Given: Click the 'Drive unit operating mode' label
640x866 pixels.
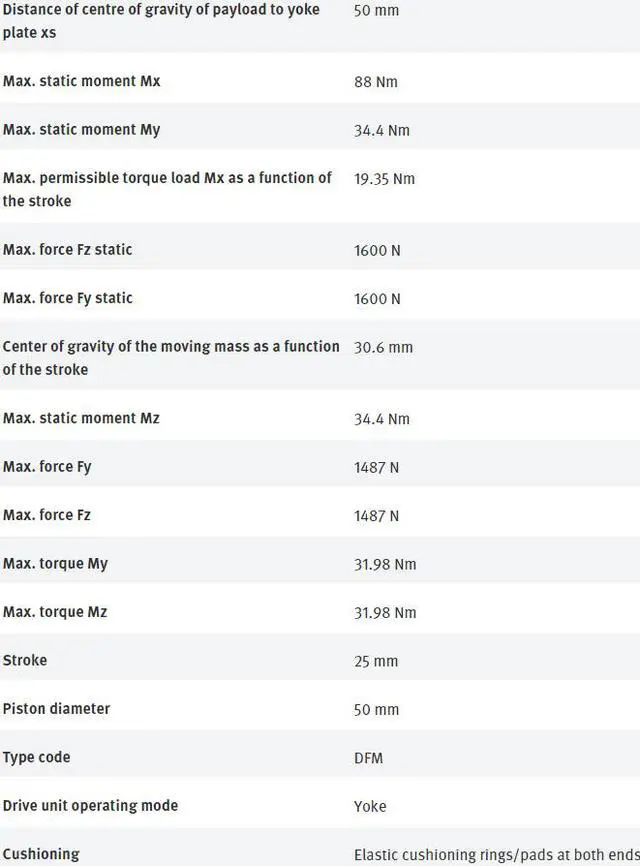Looking at the screenshot, I should (90, 806).
